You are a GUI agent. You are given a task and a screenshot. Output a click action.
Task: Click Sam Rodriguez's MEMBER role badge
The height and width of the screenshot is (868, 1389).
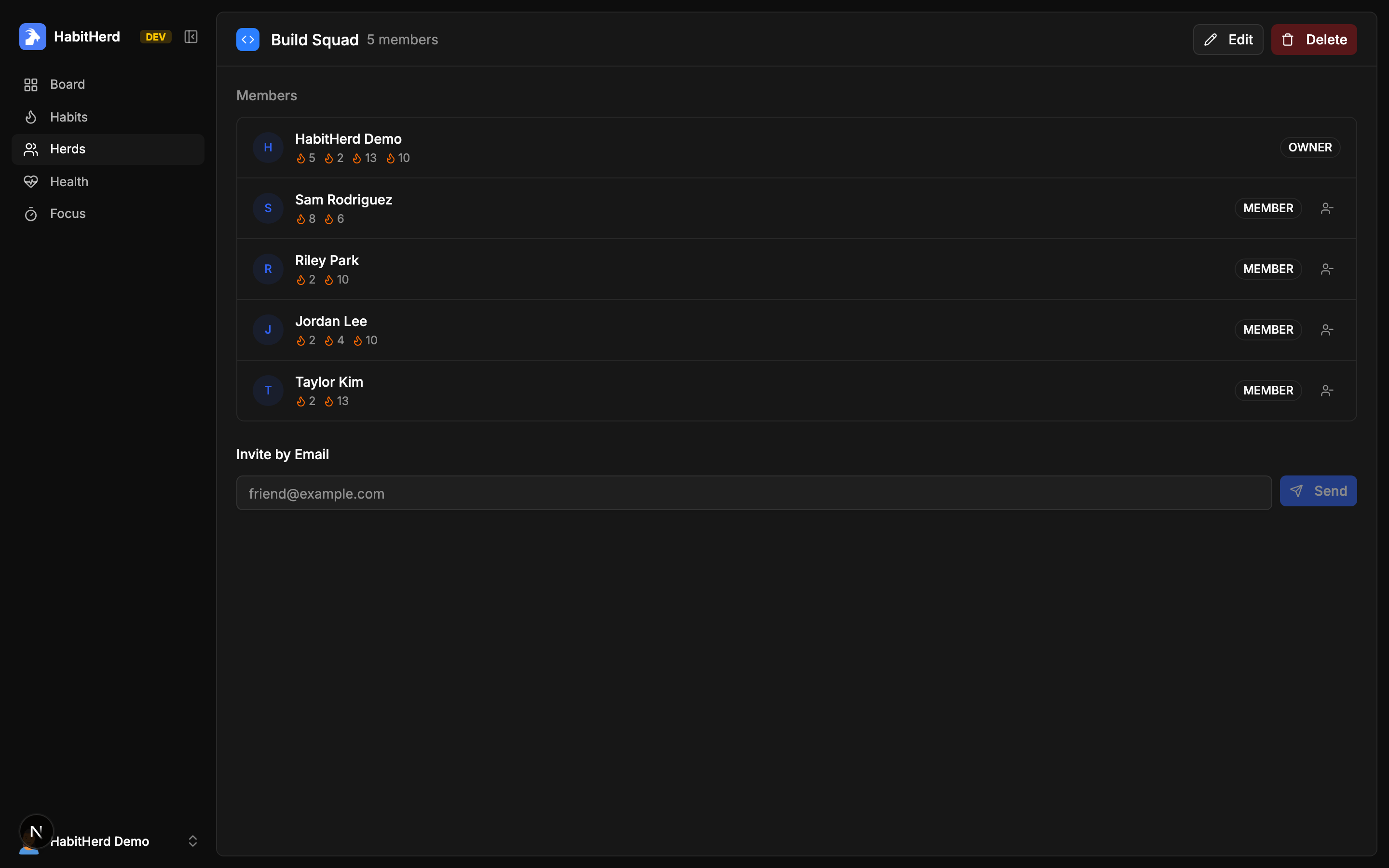point(1268,208)
